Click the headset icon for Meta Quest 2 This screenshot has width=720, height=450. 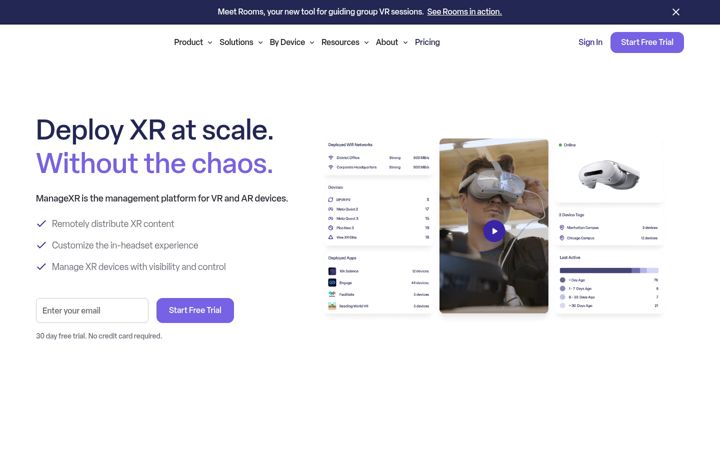(331, 209)
